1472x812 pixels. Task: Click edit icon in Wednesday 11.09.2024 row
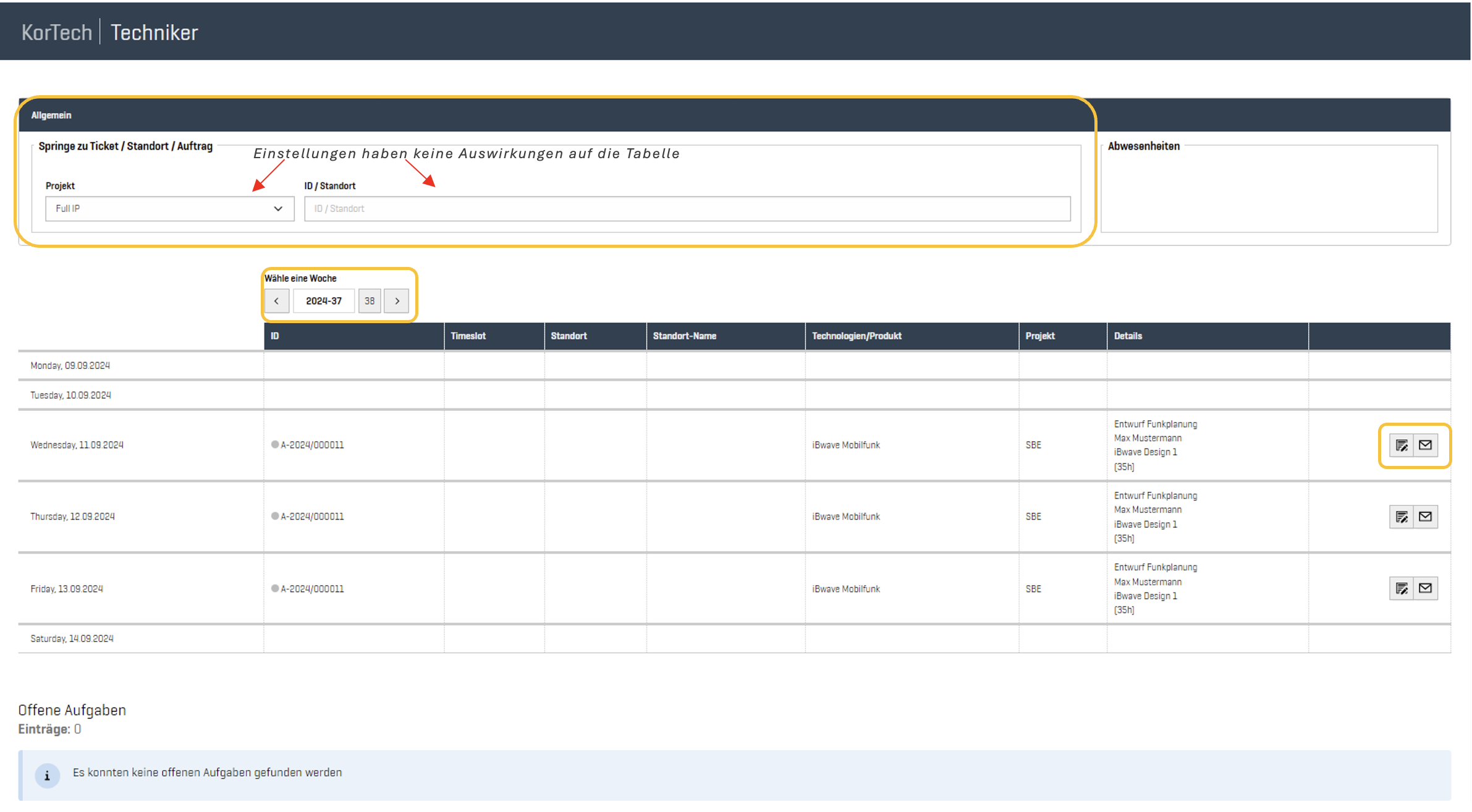[x=1401, y=445]
